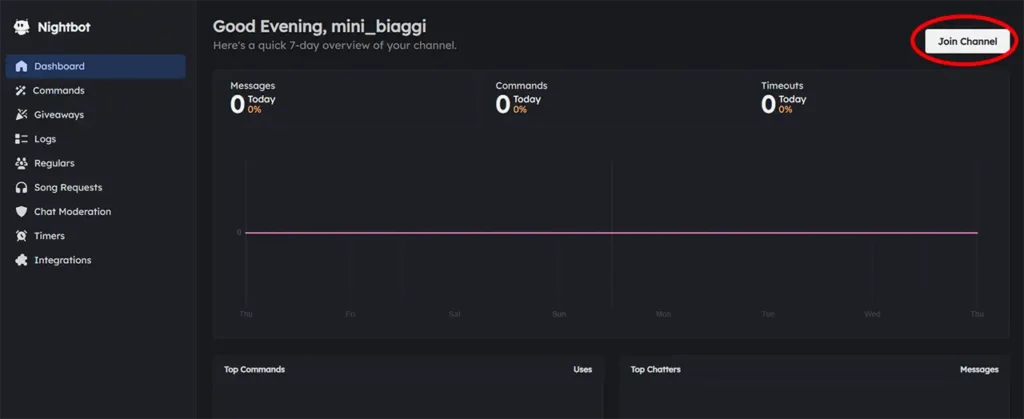Image resolution: width=1024 pixels, height=419 pixels.
Task: Click the Sun label on chart axis
Action: tap(559, 314)
